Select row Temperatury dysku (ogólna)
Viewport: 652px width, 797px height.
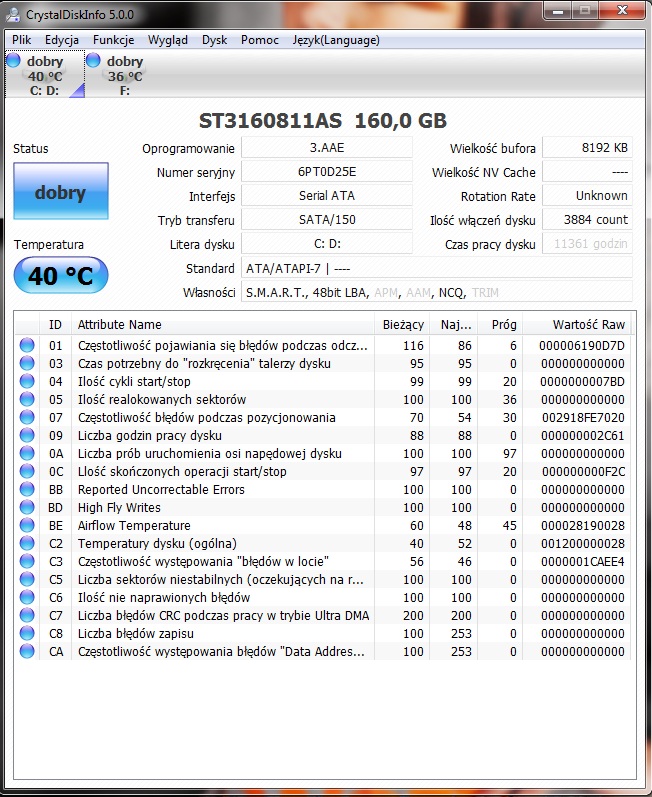click(x=323, y=543)
